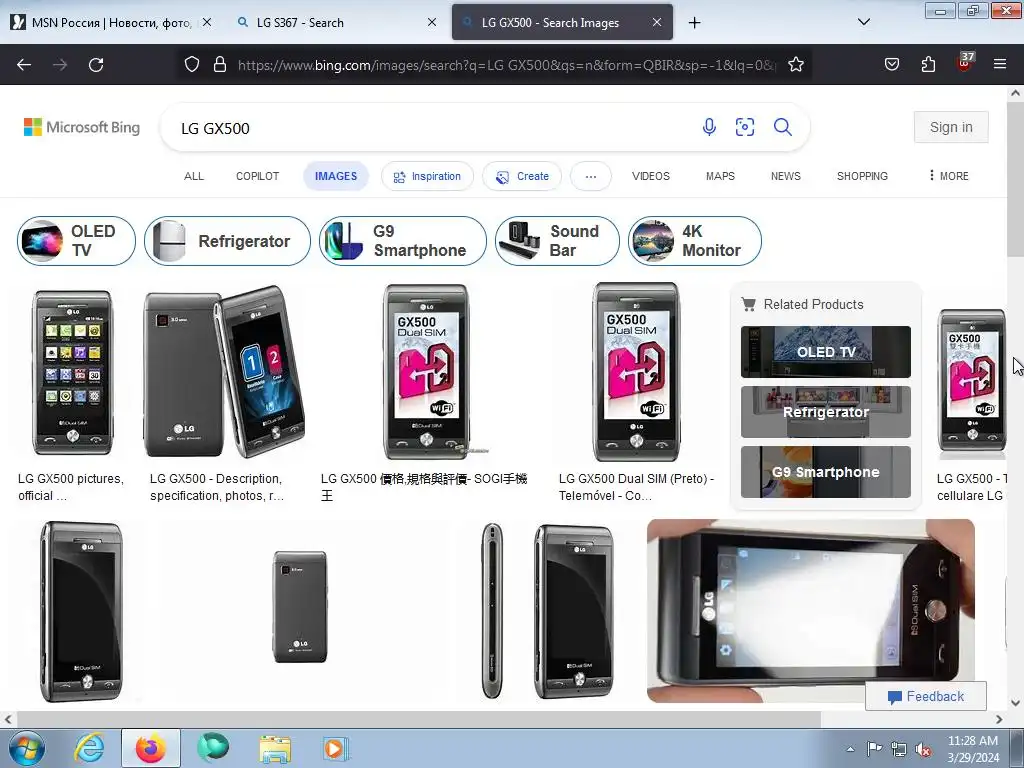Viewport: 1024px width, 768px height.
Task: Open OLED TV related product
Action: pos(825,352)
